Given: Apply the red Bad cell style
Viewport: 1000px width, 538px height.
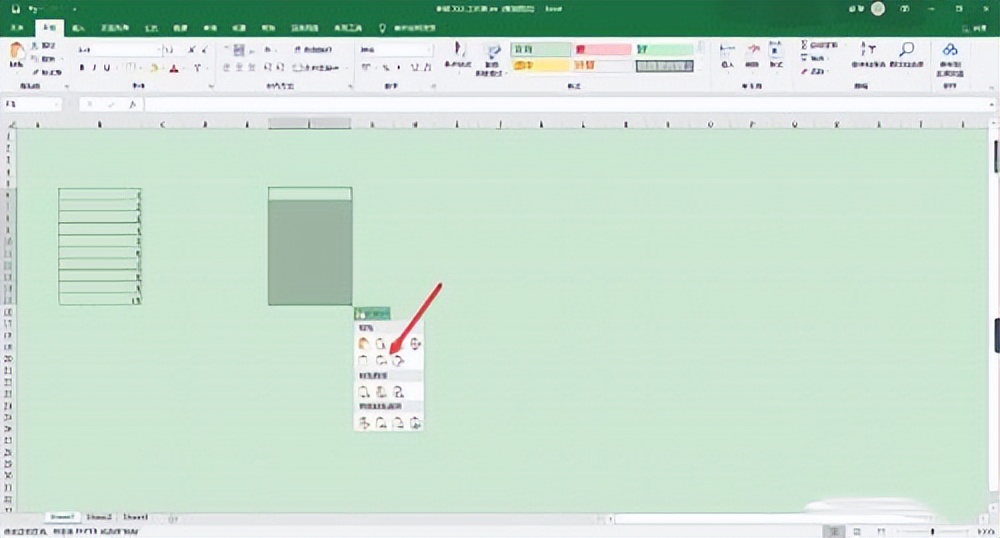Looking at the screenshot, I should click(x=603, y=50).
